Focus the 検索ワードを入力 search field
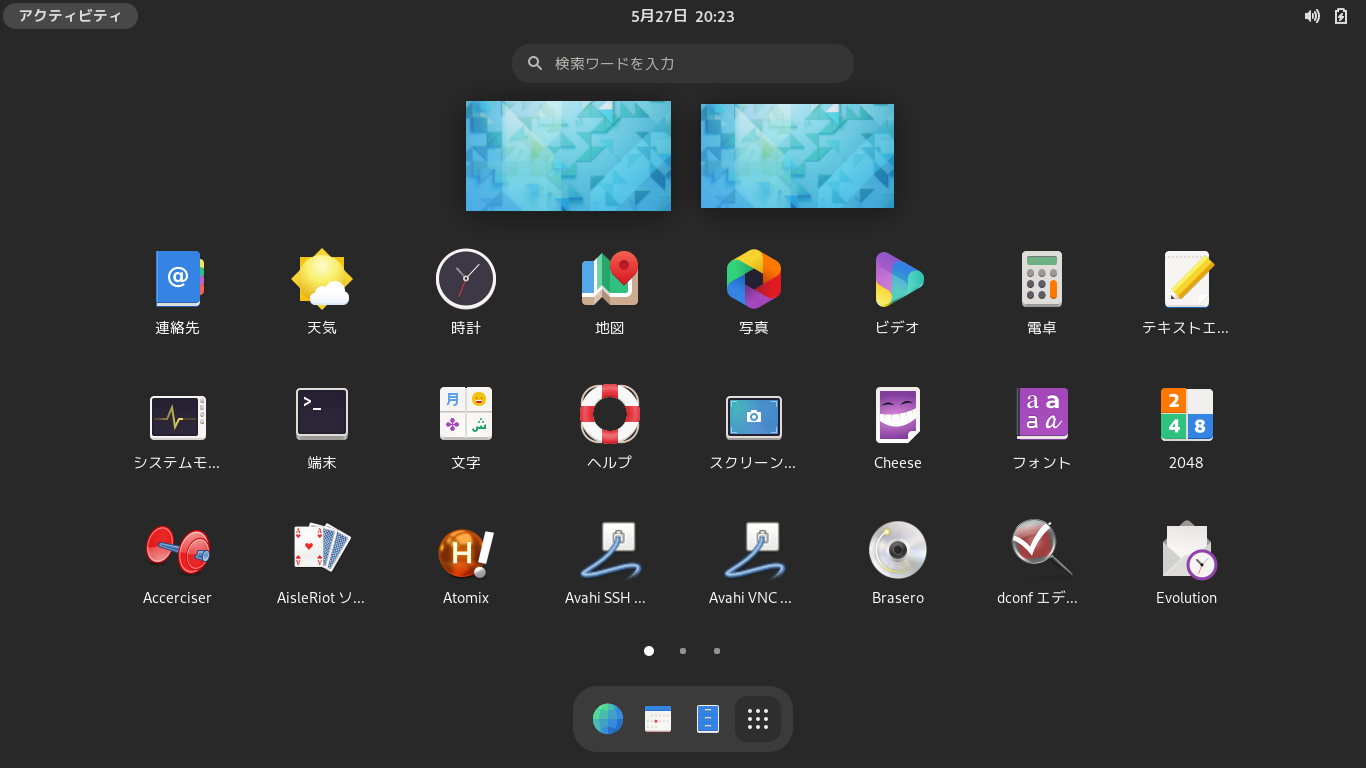The height and width of the screenshot is (768, 1366). pyautogui.click(x=683, y=63)
